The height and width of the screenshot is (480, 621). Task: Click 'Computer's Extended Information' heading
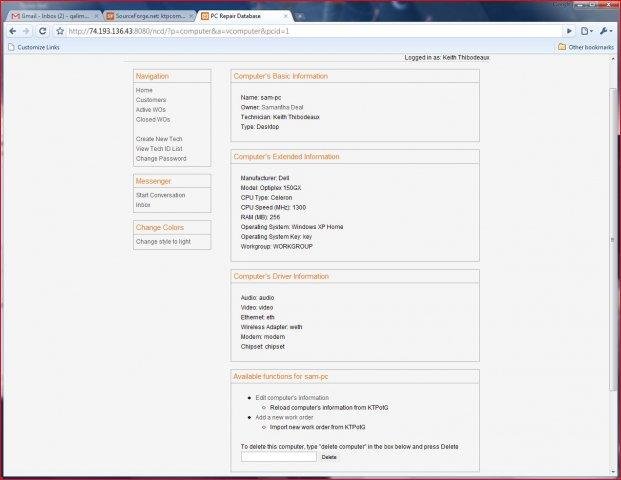pyautogui.click(x=286, y=156)
